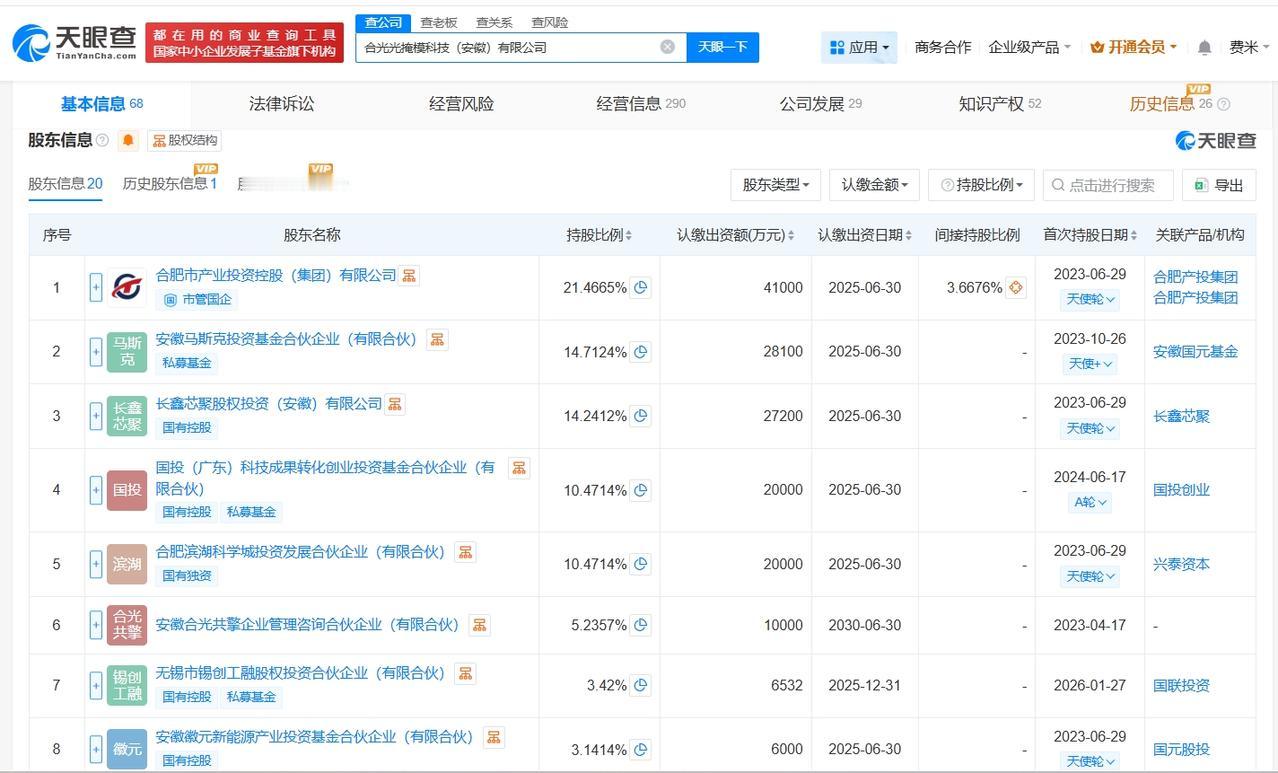
Task: Click pie chart icon beside 5.2357% shareholding
Action: [x=641, y=624]
